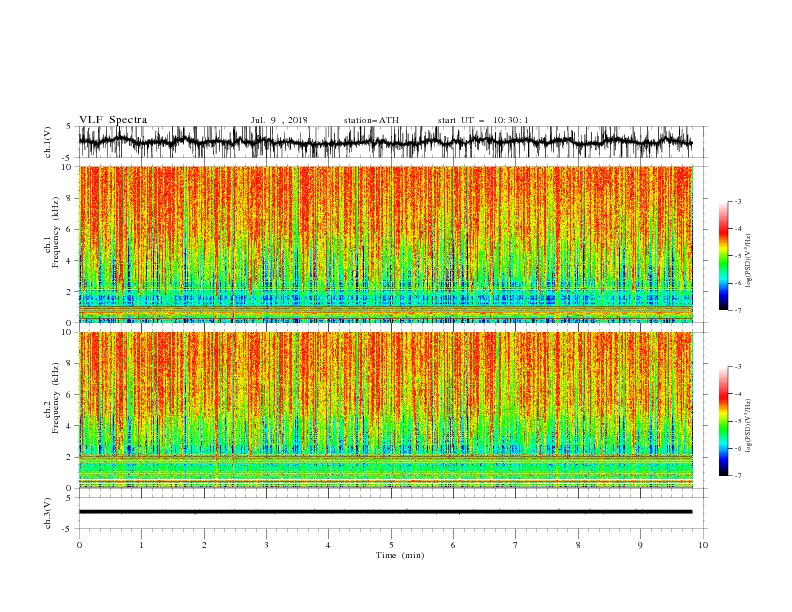Click time axis tick label "7"

click(516, 545)
